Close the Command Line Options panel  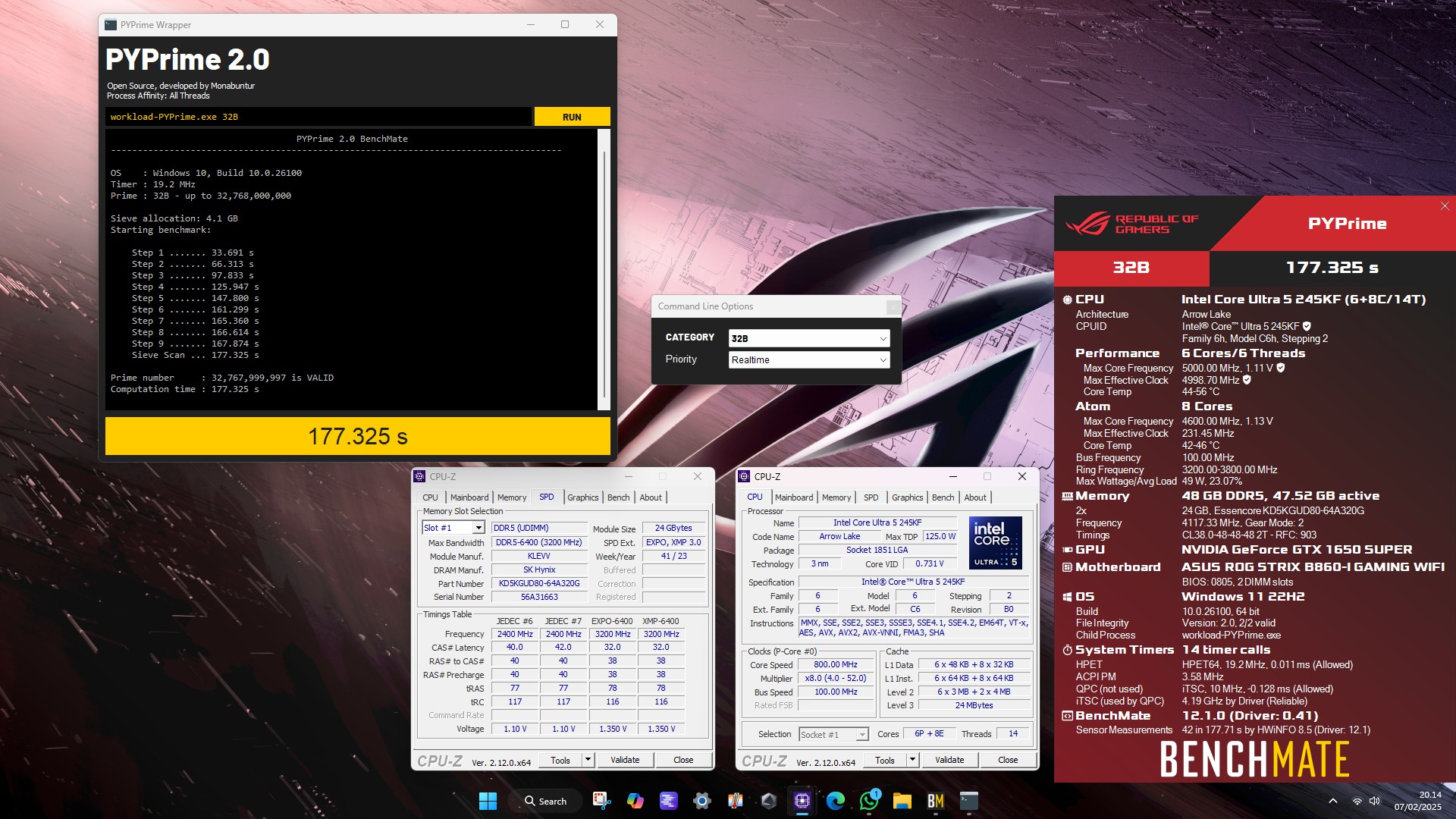[893, 306]
